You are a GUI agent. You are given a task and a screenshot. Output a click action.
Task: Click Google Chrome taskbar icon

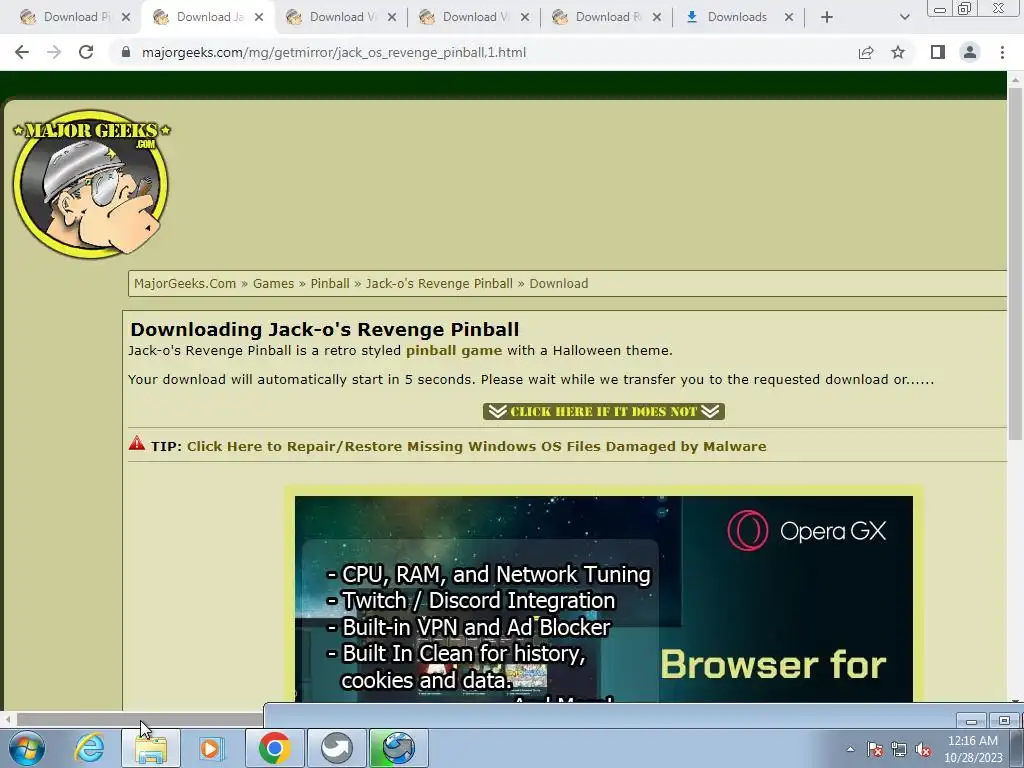[274, 748]
